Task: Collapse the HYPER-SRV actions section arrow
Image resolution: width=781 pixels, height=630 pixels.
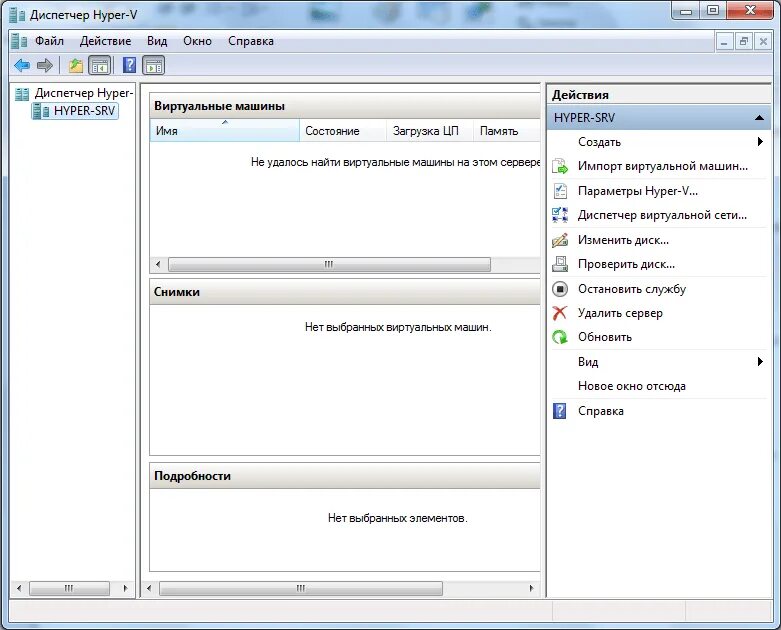Action: click(x=759, y=118)
